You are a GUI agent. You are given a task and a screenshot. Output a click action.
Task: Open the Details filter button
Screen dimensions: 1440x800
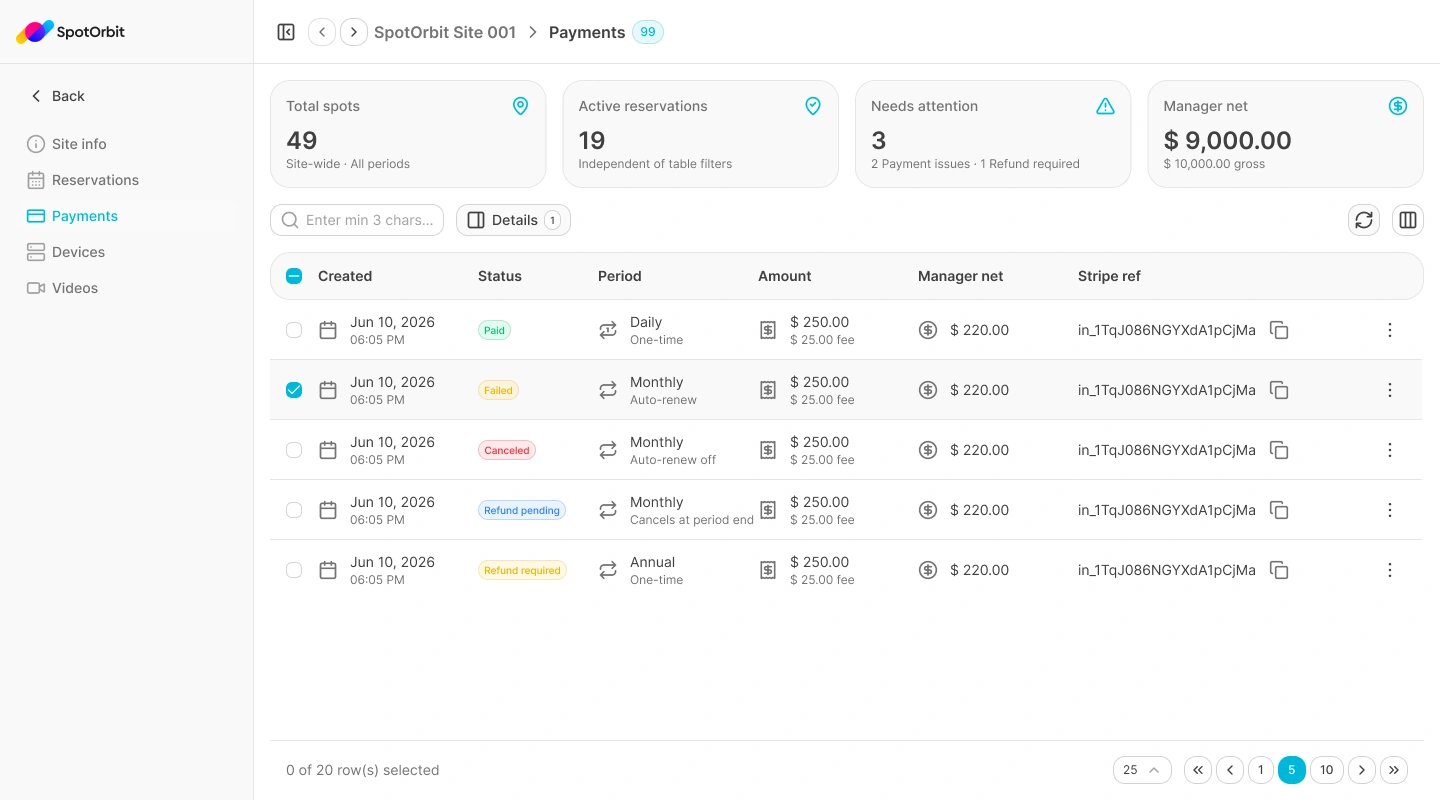[x=513, y=220]
